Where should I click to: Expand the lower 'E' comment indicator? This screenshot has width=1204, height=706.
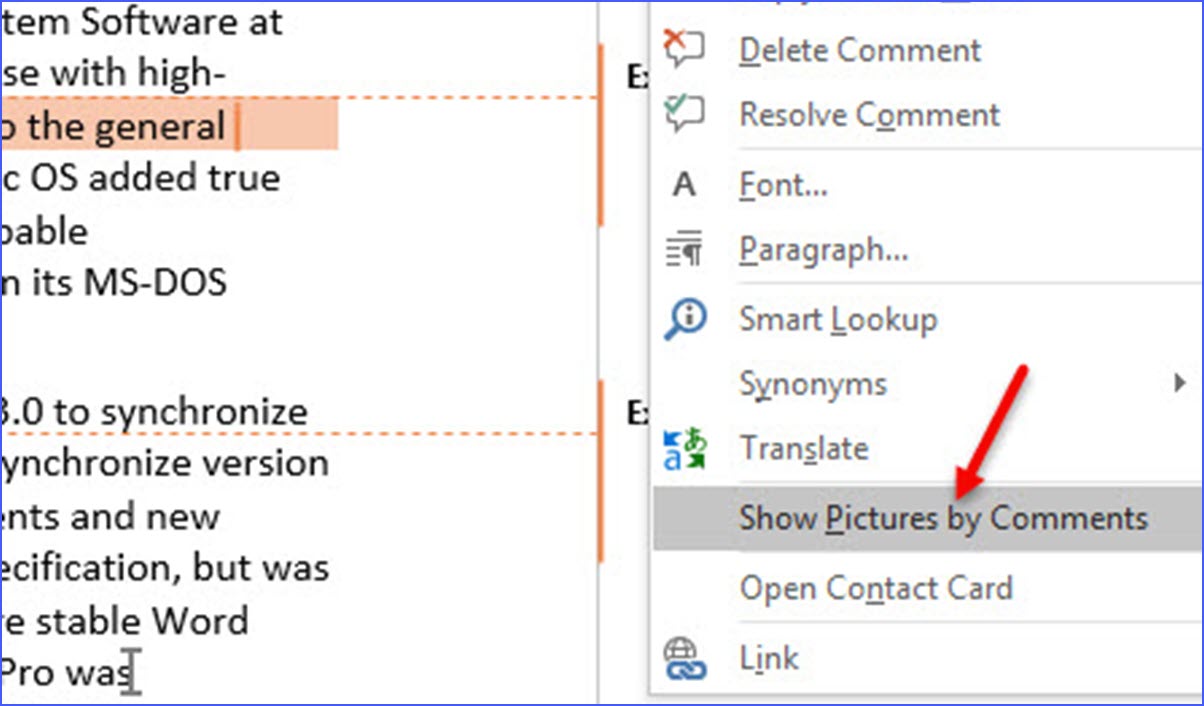click(x=637, y=412)
